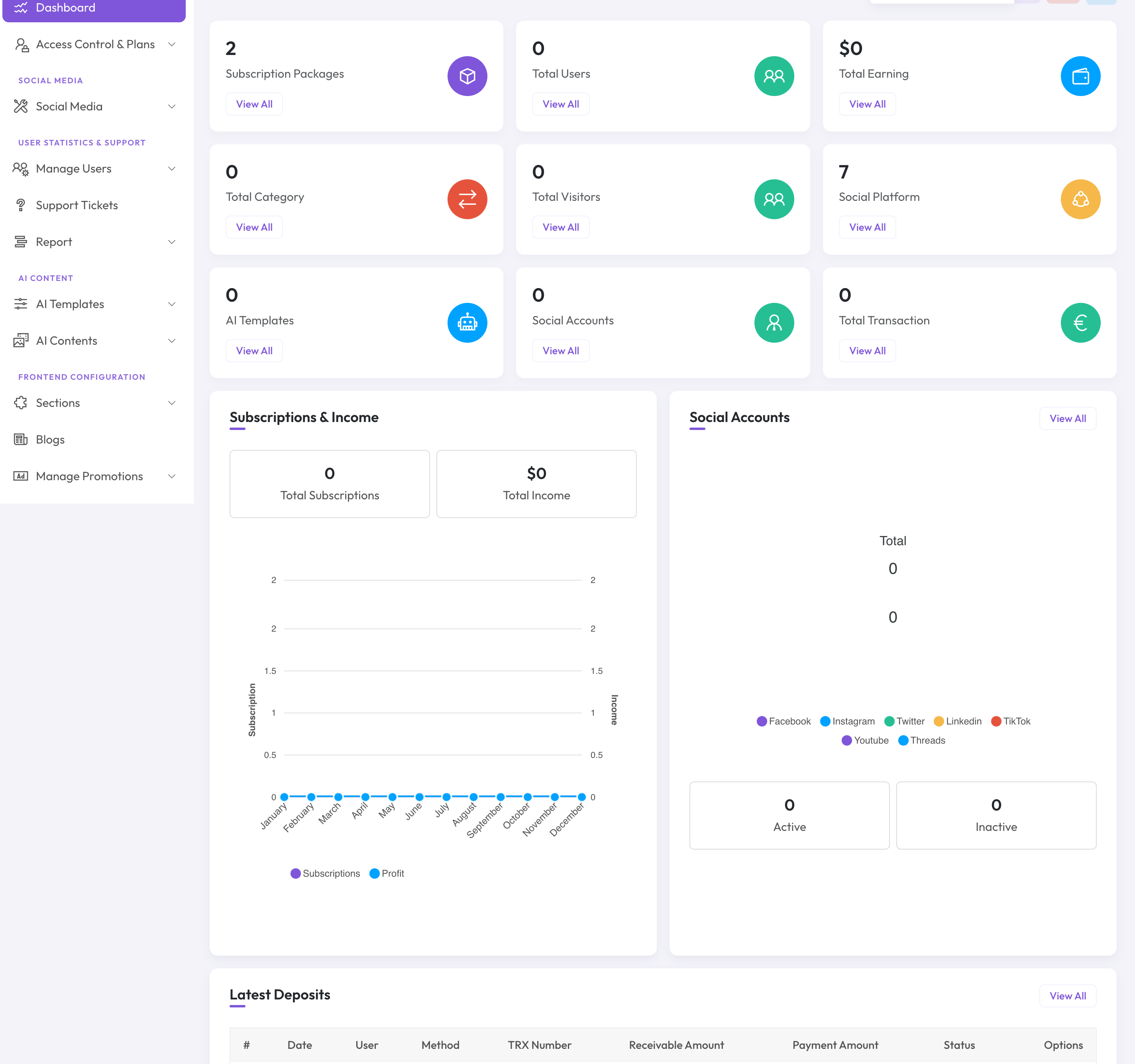Toggle Facebook in Social Accounts legend
Screen dimensions: 1135x1064
(x=784, y=721)
